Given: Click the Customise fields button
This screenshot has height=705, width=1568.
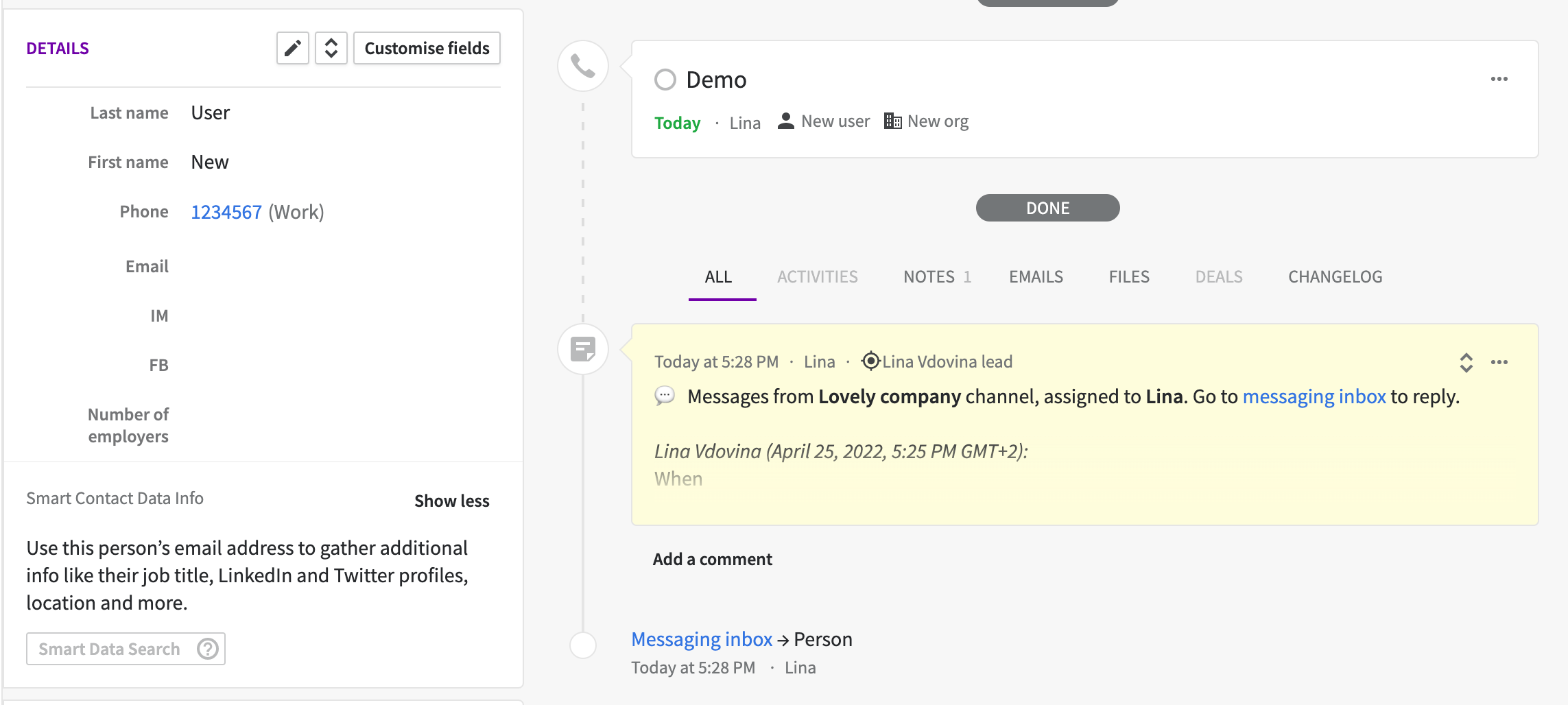Looking at the screenshot, I should coord(427,48).
